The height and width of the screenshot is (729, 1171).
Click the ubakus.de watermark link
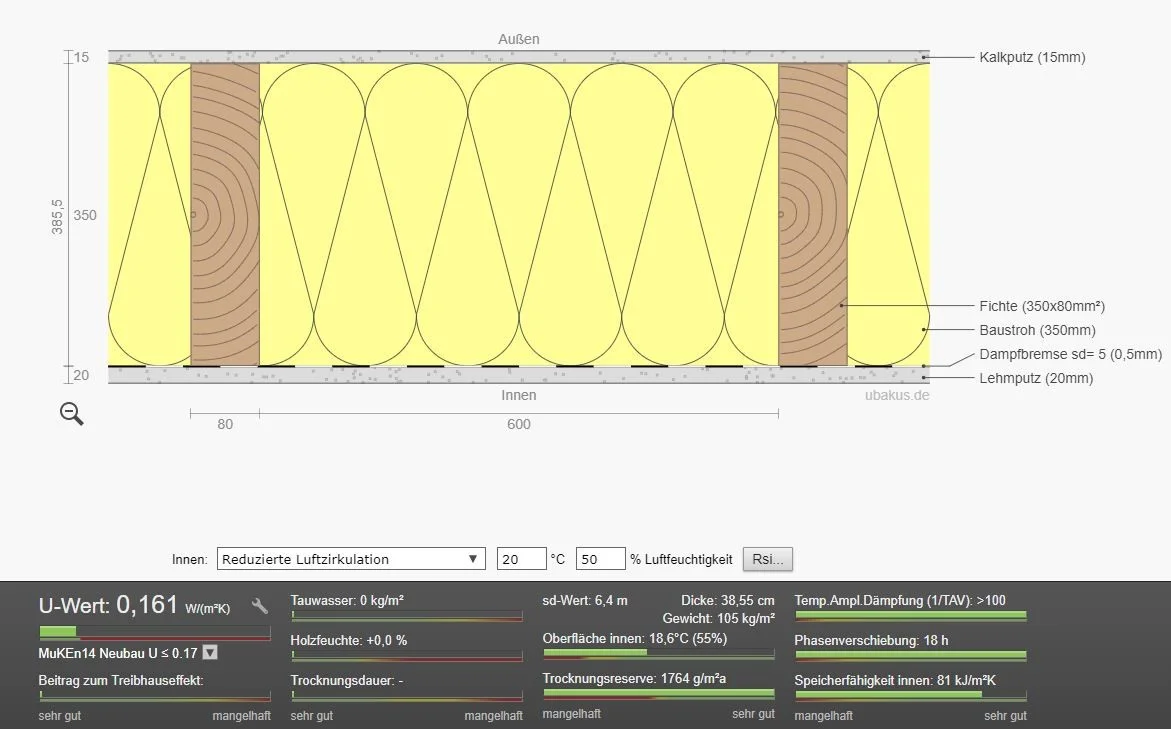[x=897, y=395]
